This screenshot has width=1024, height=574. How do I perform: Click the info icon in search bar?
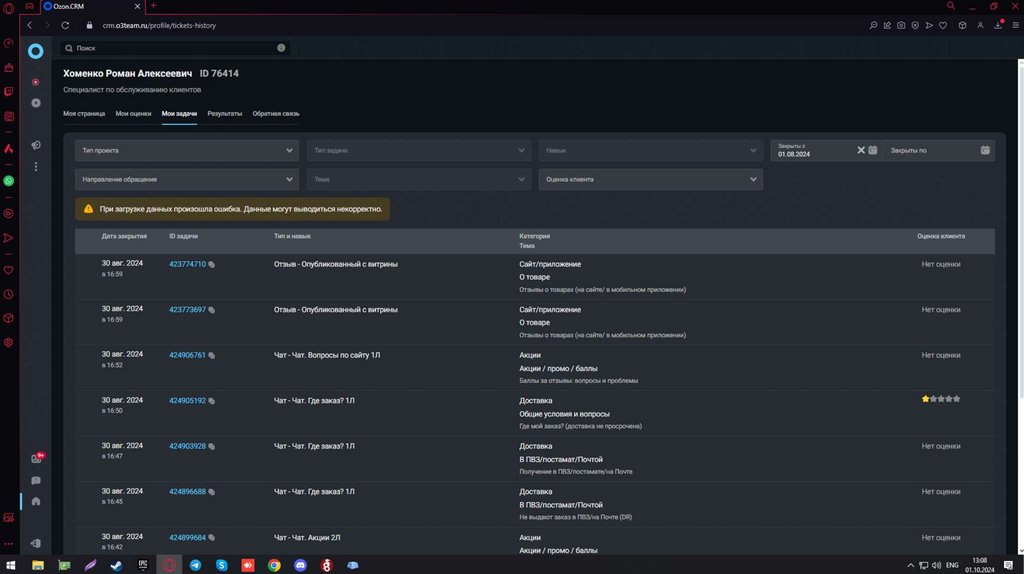pos(281,47)
